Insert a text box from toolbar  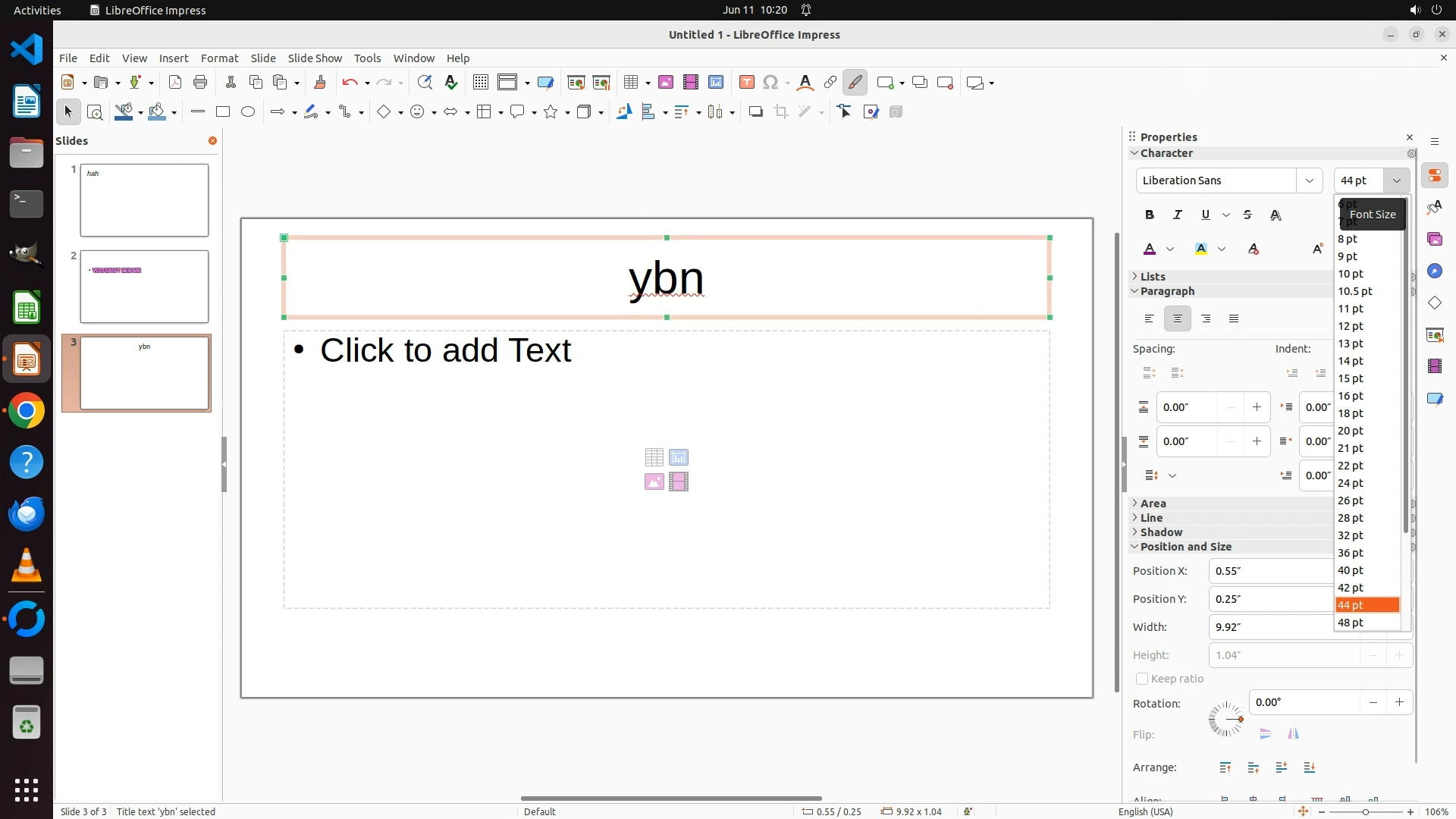pos(746,83)
